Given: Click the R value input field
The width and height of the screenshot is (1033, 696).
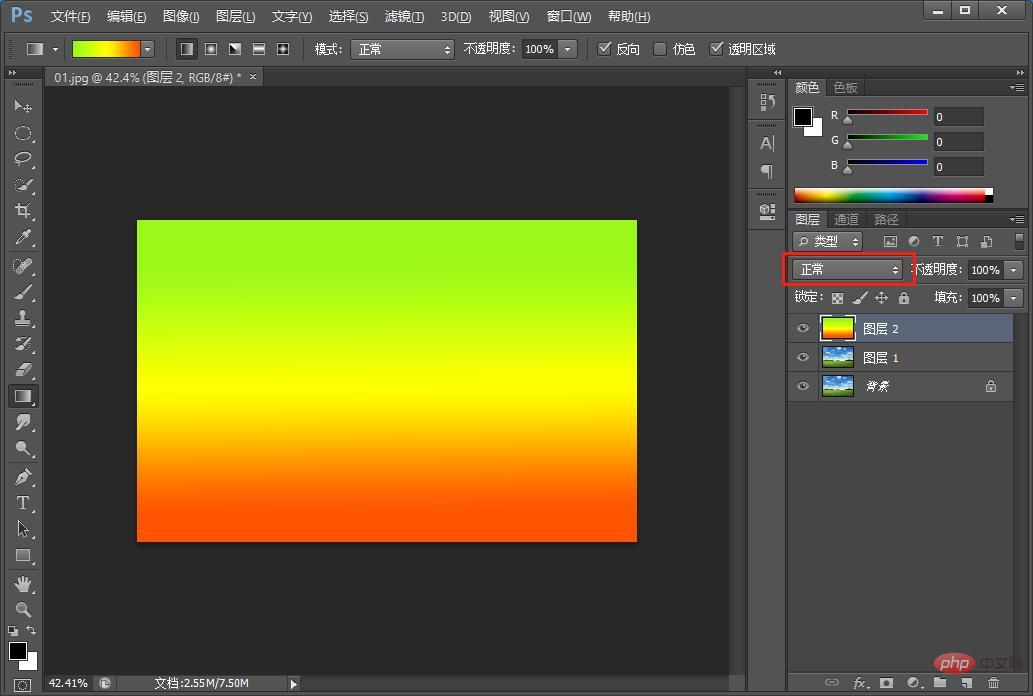Looking at the screenshot, I should click(958, 117).
